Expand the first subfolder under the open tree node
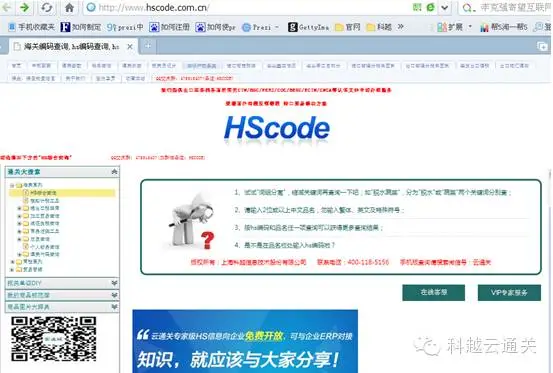This screenshot has width=553, height=373. pyautogui.click(x=19, y=208)
